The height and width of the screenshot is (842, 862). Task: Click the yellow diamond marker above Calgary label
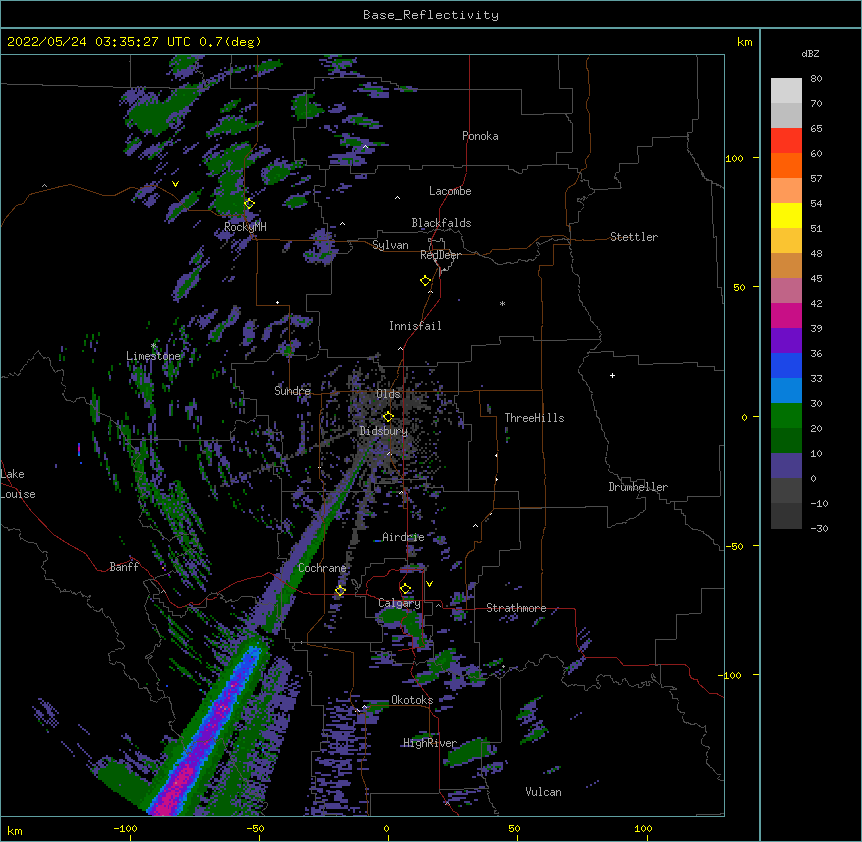405,589
